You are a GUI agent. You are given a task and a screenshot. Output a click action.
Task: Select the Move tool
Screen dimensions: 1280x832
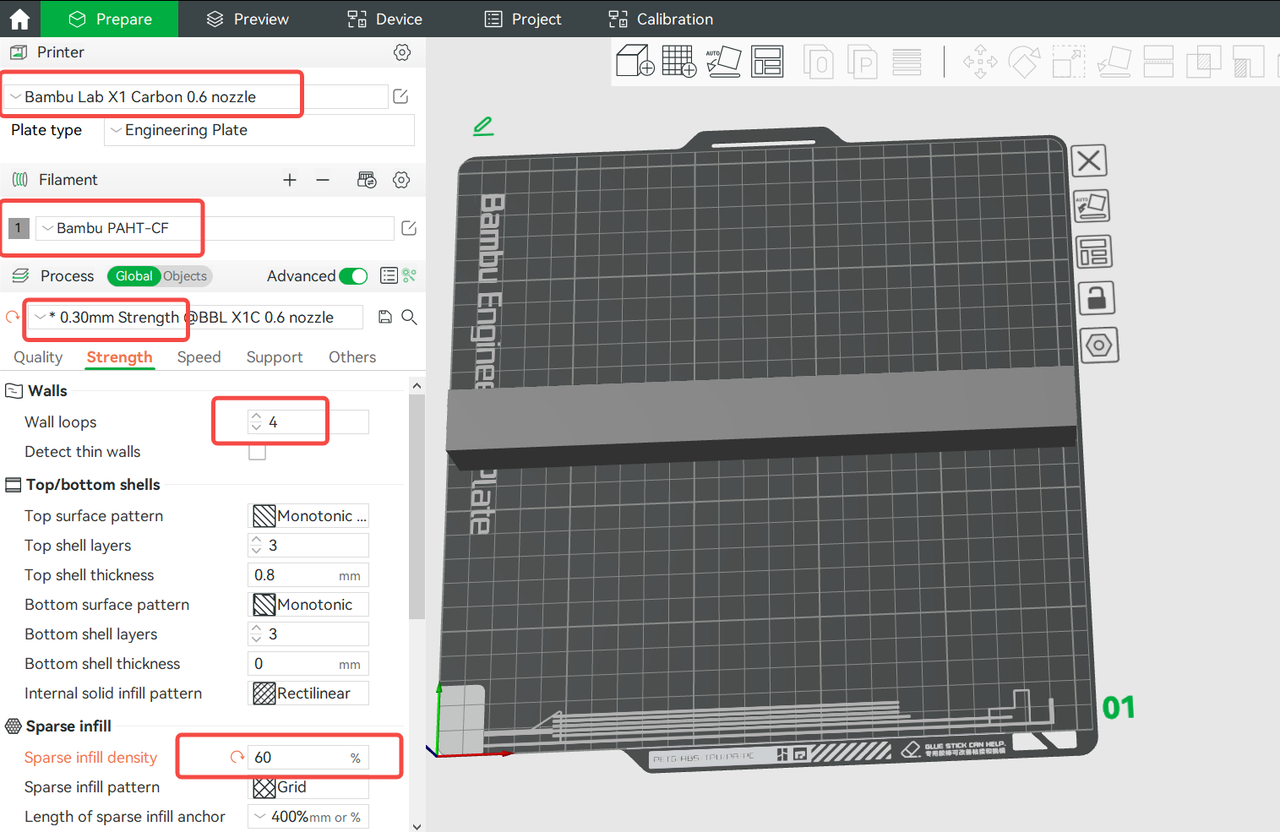click(979, 62)
